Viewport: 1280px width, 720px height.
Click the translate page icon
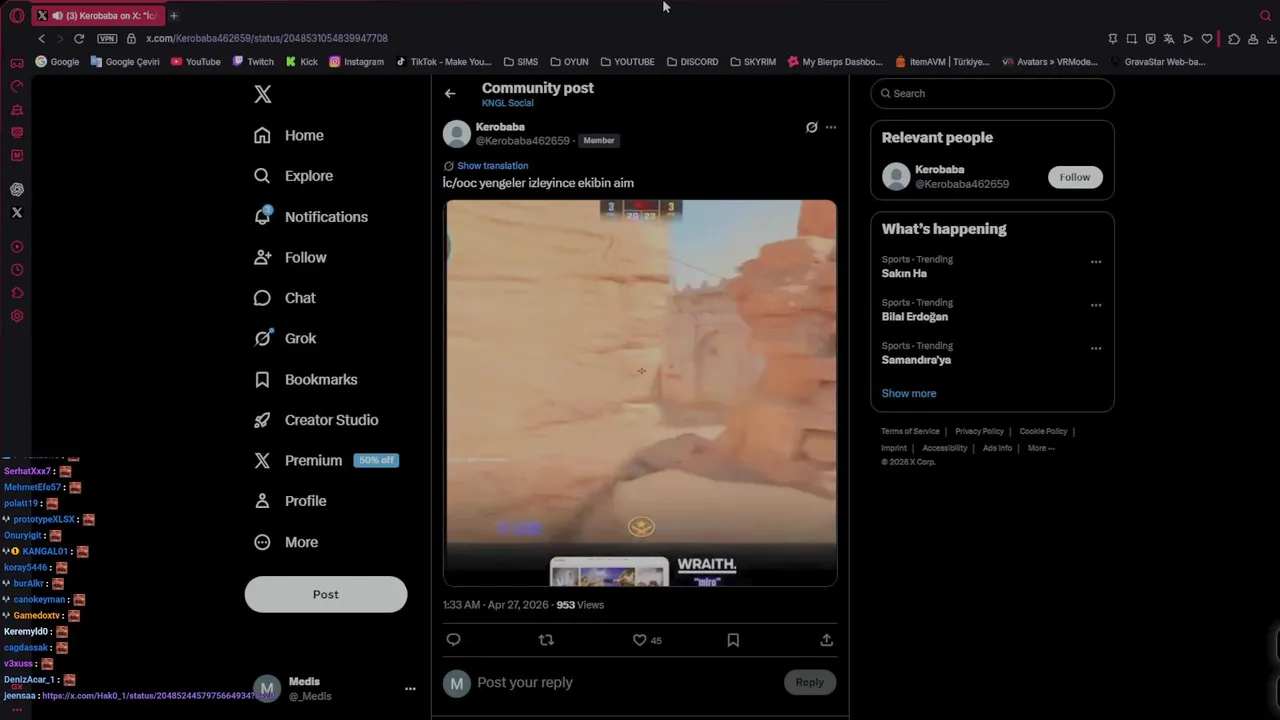[1169, 39]
